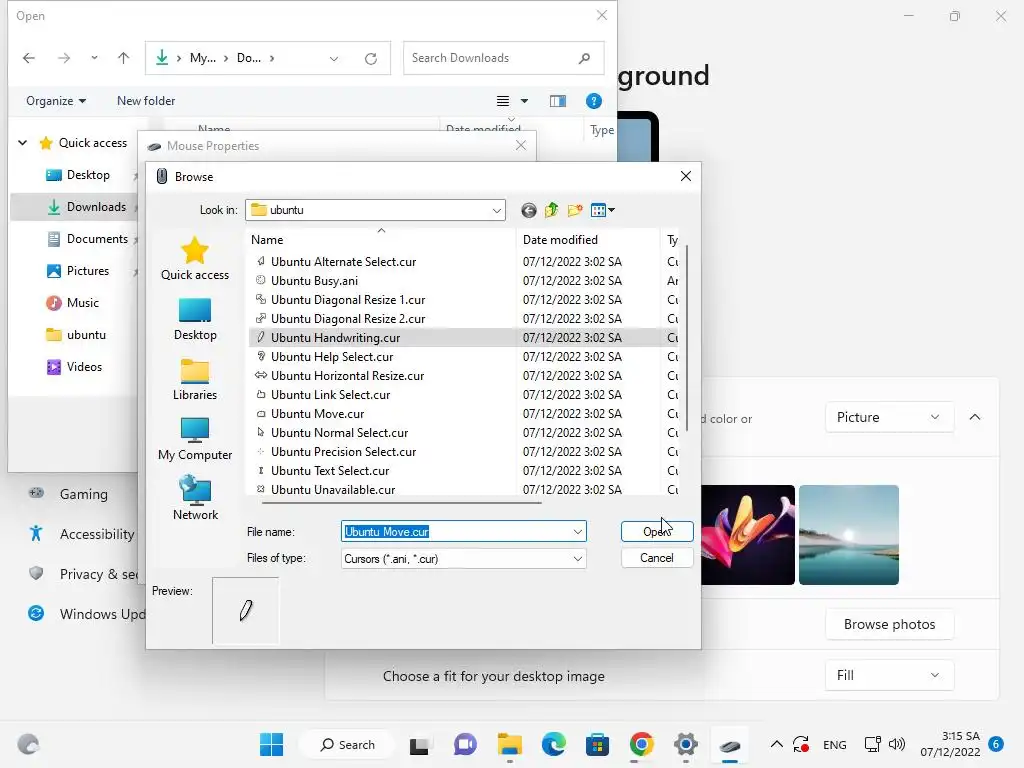The image size is (1024, 768).
Task: Open Windows Start menu
Action: click(x=271, y=744)
